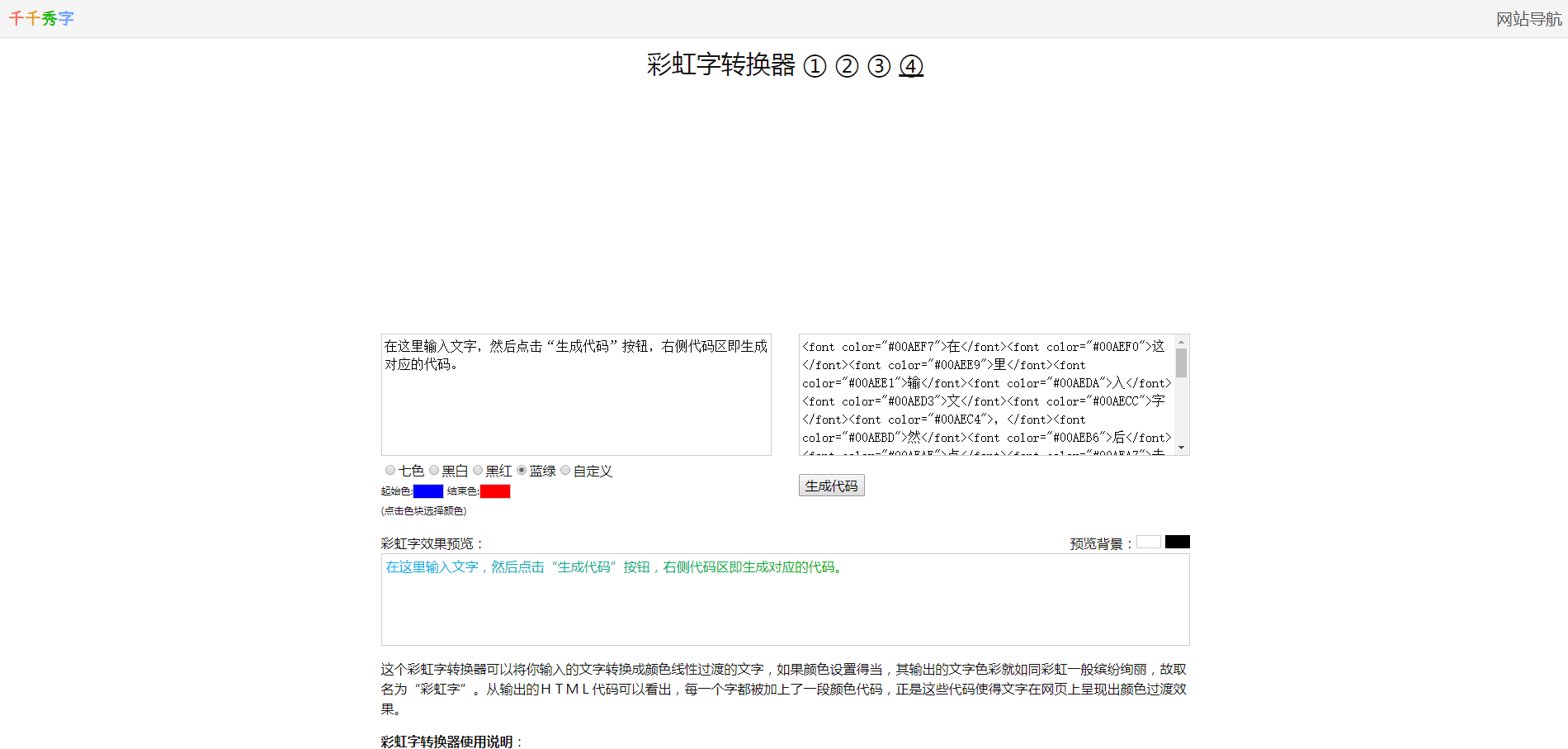
Task: Set preview background to white
Action: click(1148, 542)
